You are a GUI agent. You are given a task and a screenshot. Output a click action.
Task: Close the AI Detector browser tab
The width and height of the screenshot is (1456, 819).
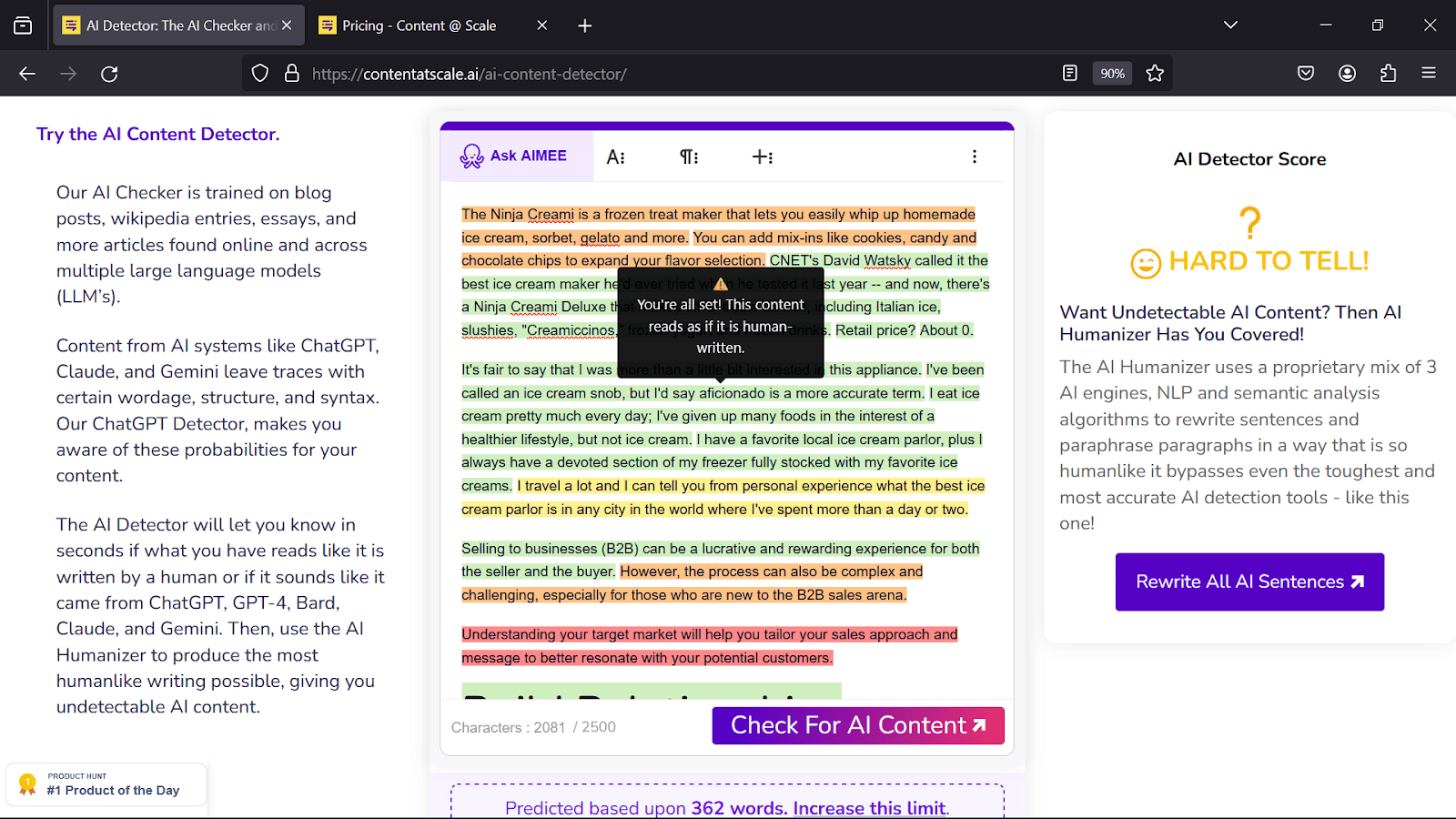pyautogui.click(x=287, y=25)
